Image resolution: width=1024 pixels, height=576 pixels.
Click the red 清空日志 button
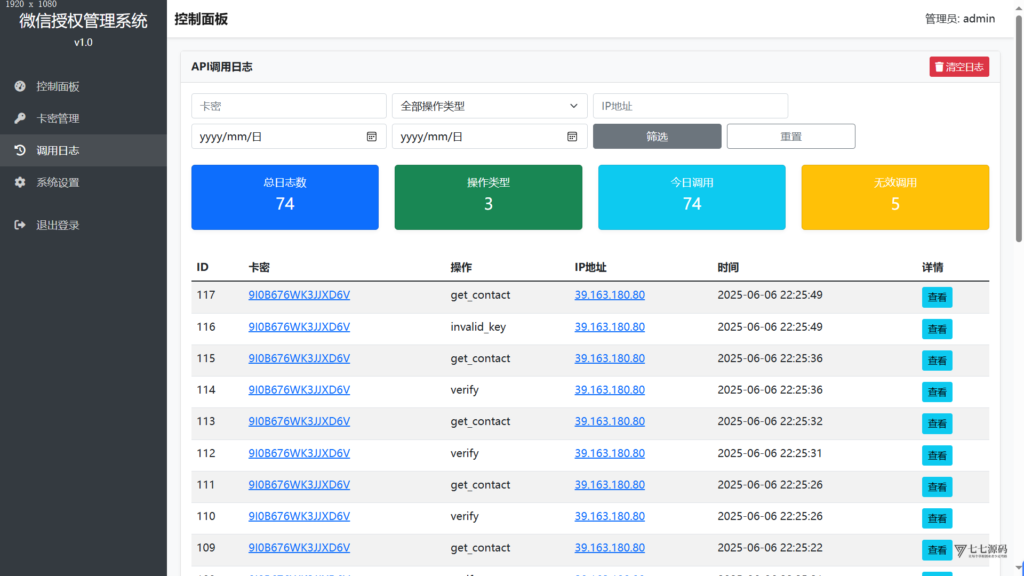pos(959,67)
